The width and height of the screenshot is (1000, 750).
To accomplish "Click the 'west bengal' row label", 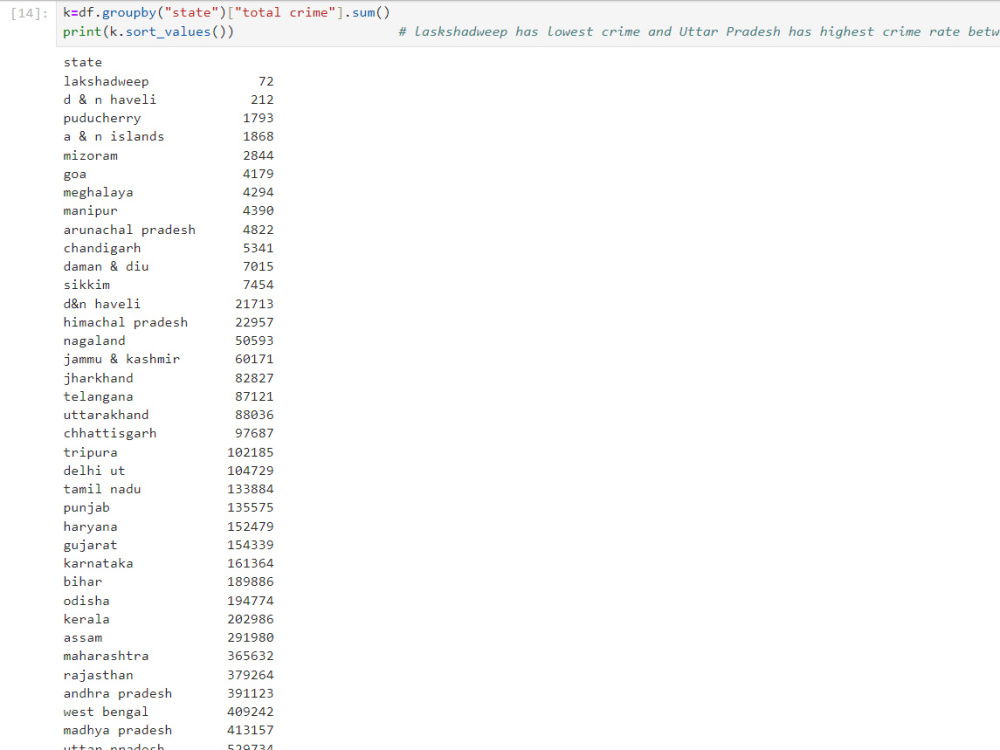I will click(x=106, y=712).
